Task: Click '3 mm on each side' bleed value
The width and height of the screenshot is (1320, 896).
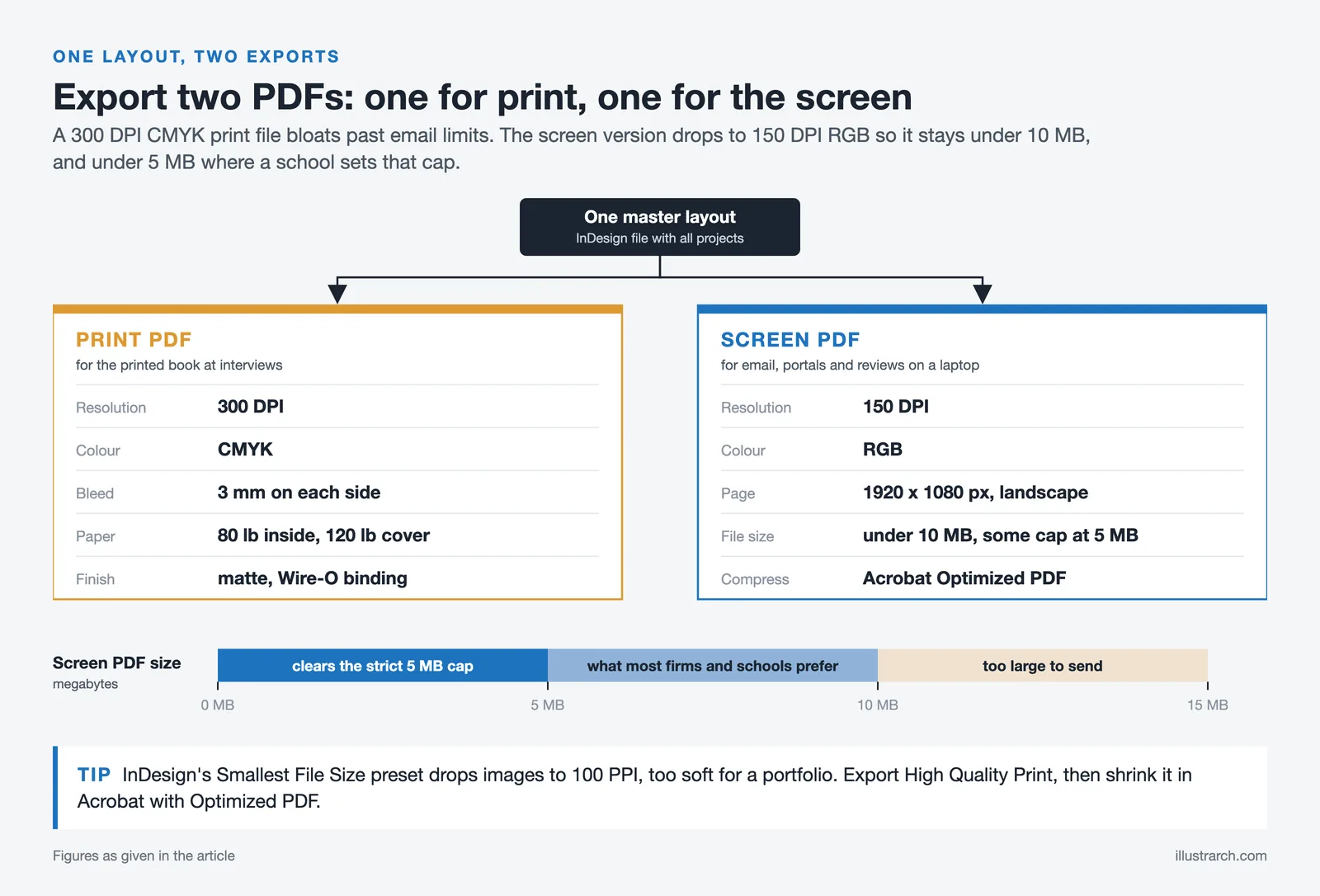Action: pos(299,493)
